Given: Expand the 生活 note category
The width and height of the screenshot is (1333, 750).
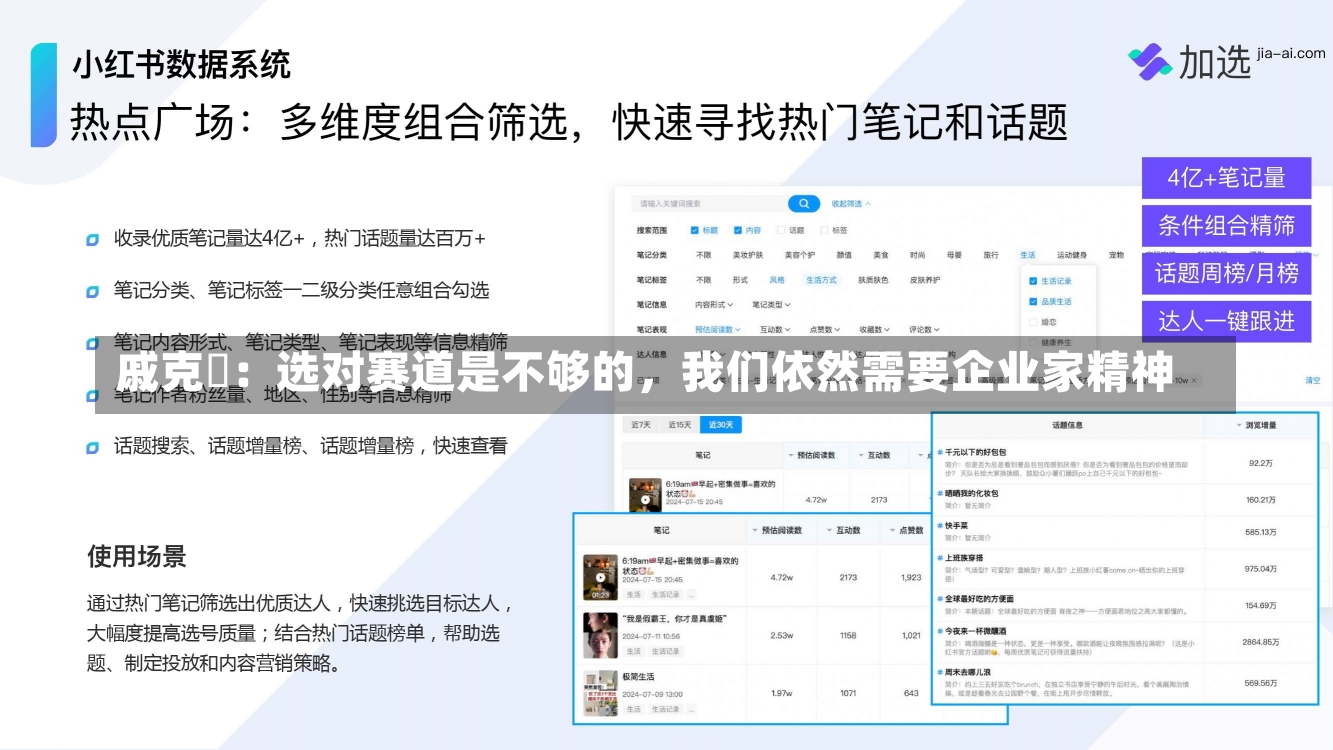Looking at the screenshot, I should [1027, 255].
